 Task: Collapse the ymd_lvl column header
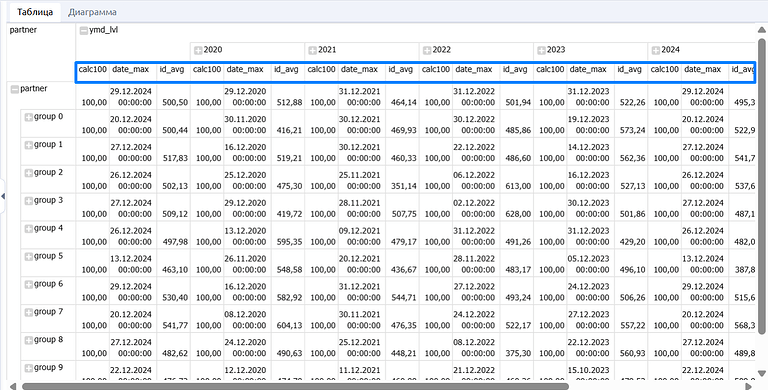coord(84,30)
